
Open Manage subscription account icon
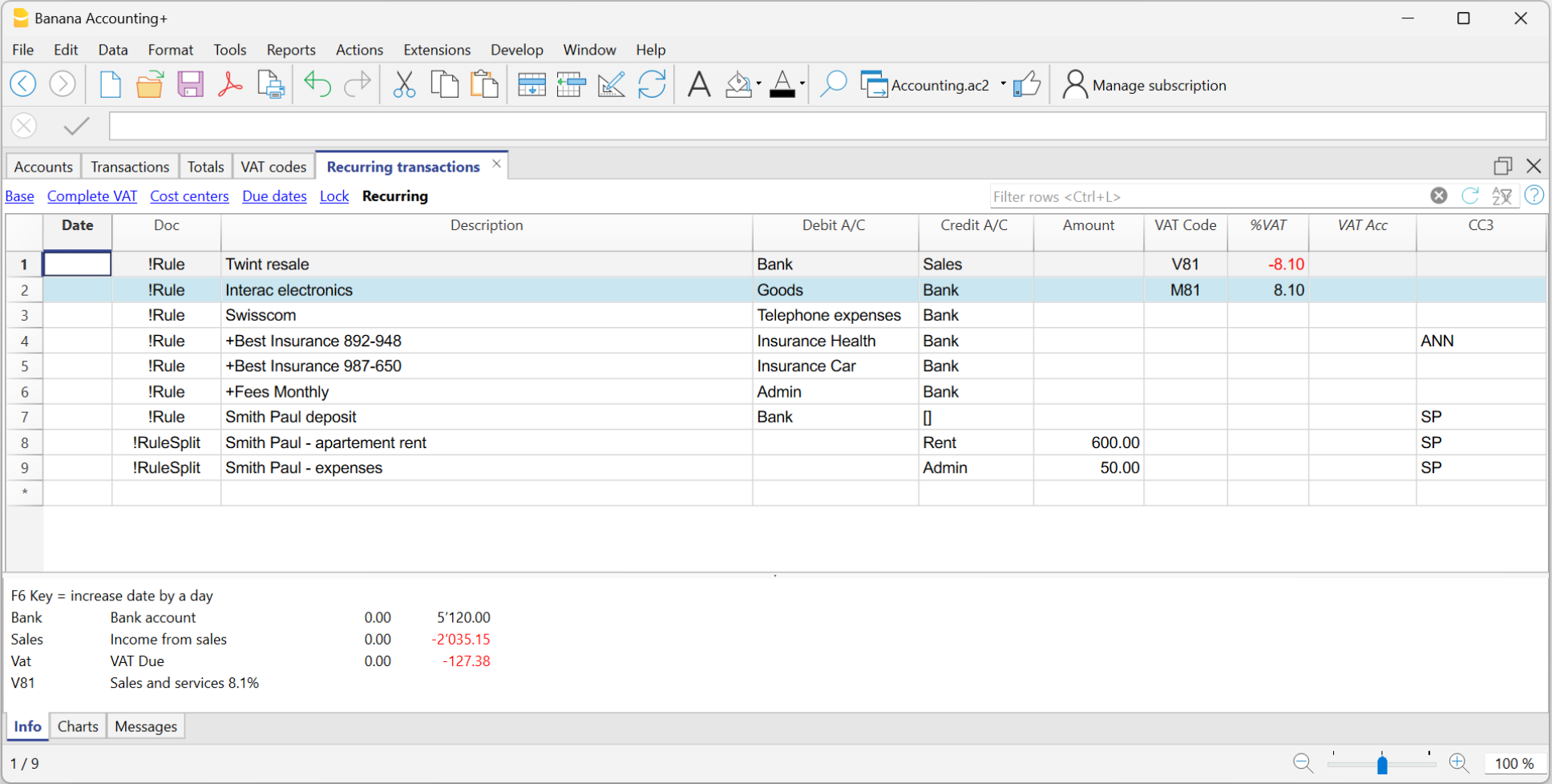(1075, 84)
